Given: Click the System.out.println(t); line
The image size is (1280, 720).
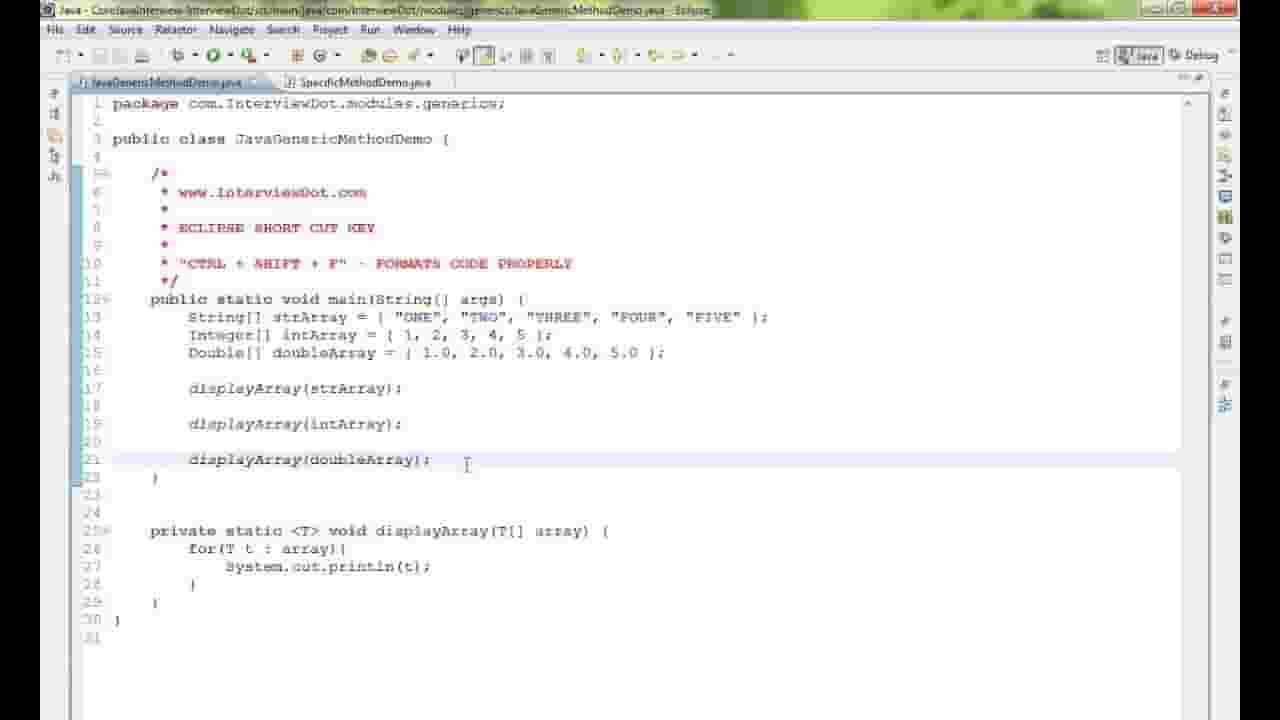Looking at the screenshot, I should tap(328, 567).
